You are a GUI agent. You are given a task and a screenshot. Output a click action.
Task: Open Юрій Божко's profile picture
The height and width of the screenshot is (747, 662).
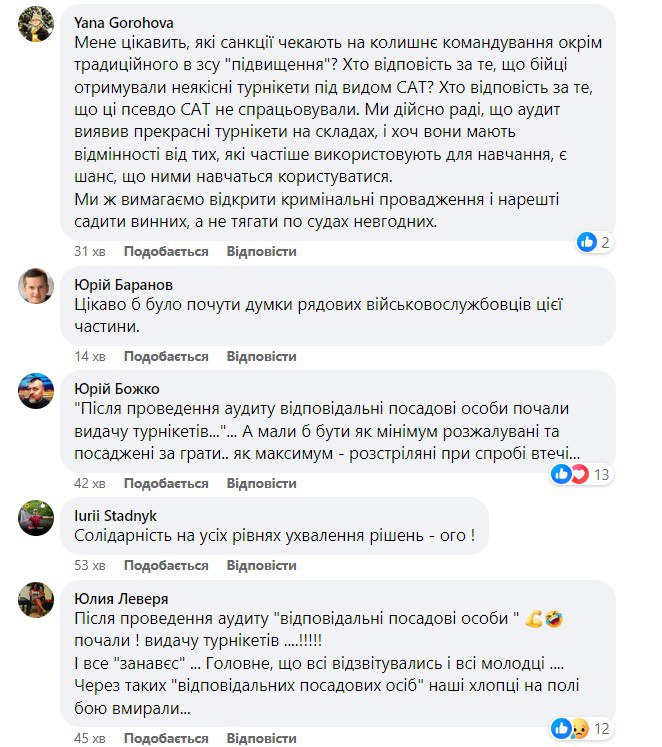pos(36,390)
